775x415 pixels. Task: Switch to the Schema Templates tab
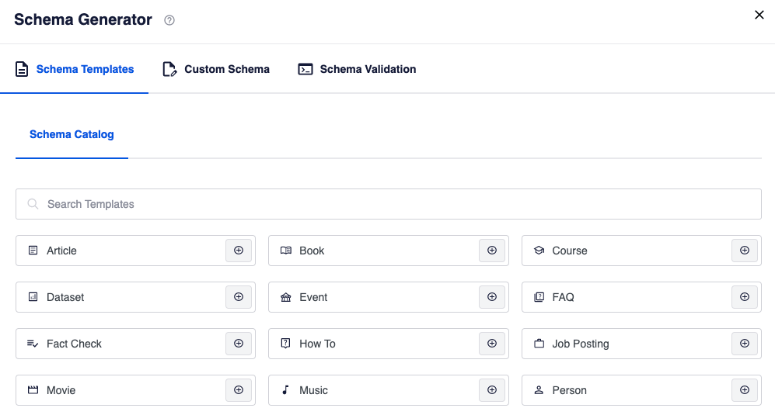pos(75,70)
